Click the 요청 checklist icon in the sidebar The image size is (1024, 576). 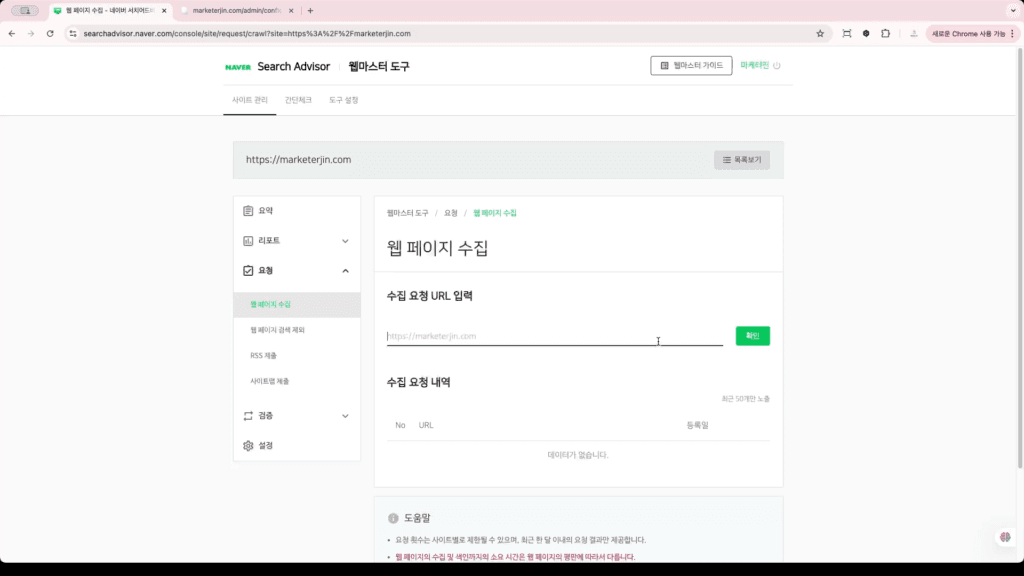click(x=247, y=271)
